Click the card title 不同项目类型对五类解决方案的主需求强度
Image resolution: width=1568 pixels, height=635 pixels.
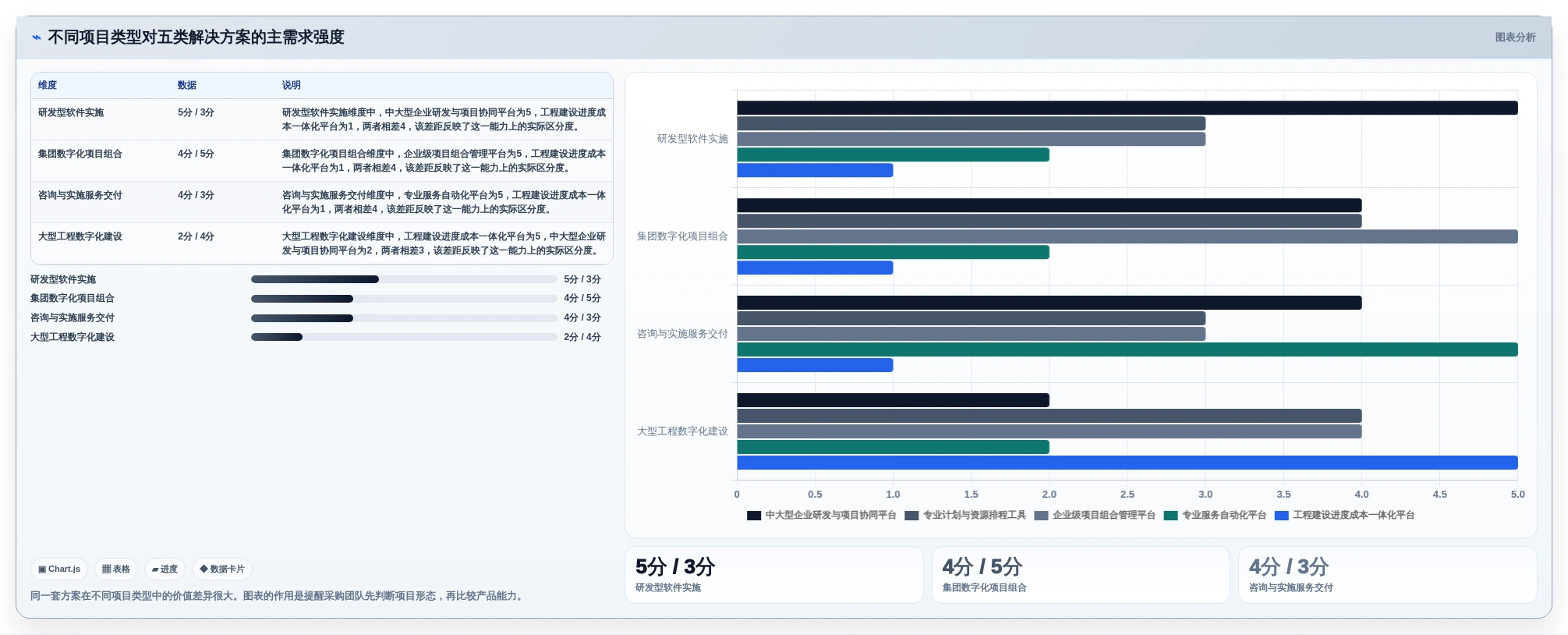tap(196, 37)
